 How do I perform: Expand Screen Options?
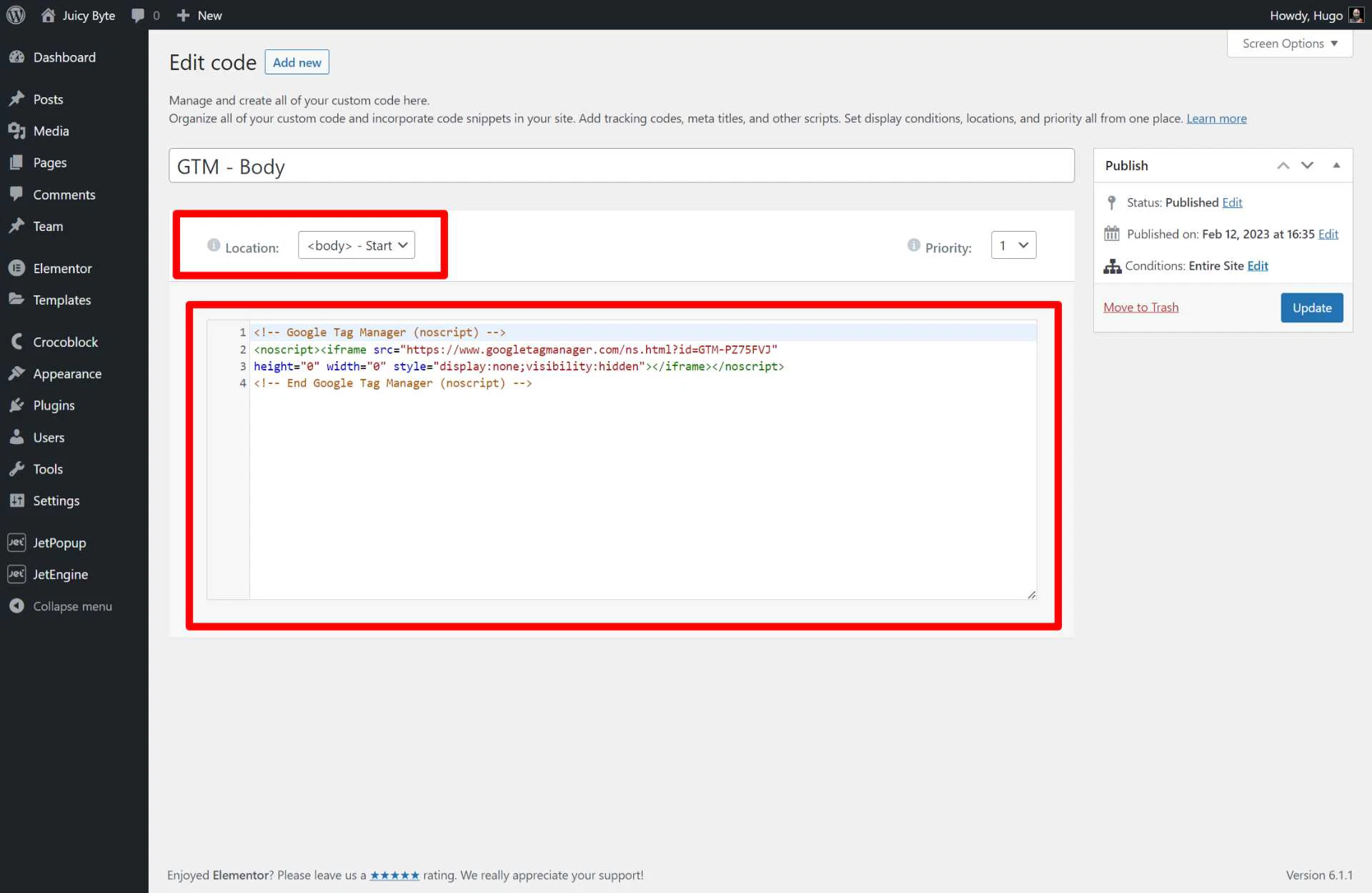pyautogui.click(x=1289, y=44)
